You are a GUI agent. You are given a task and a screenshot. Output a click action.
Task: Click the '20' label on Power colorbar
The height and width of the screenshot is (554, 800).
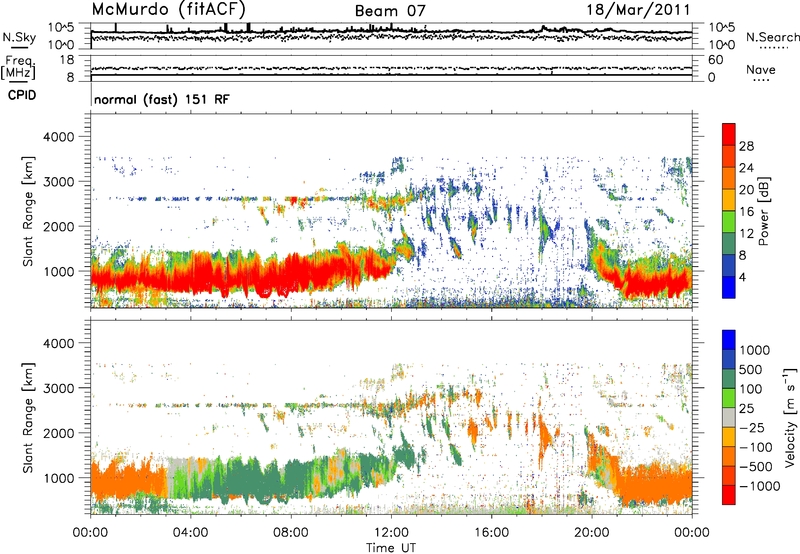click(746, 190)
